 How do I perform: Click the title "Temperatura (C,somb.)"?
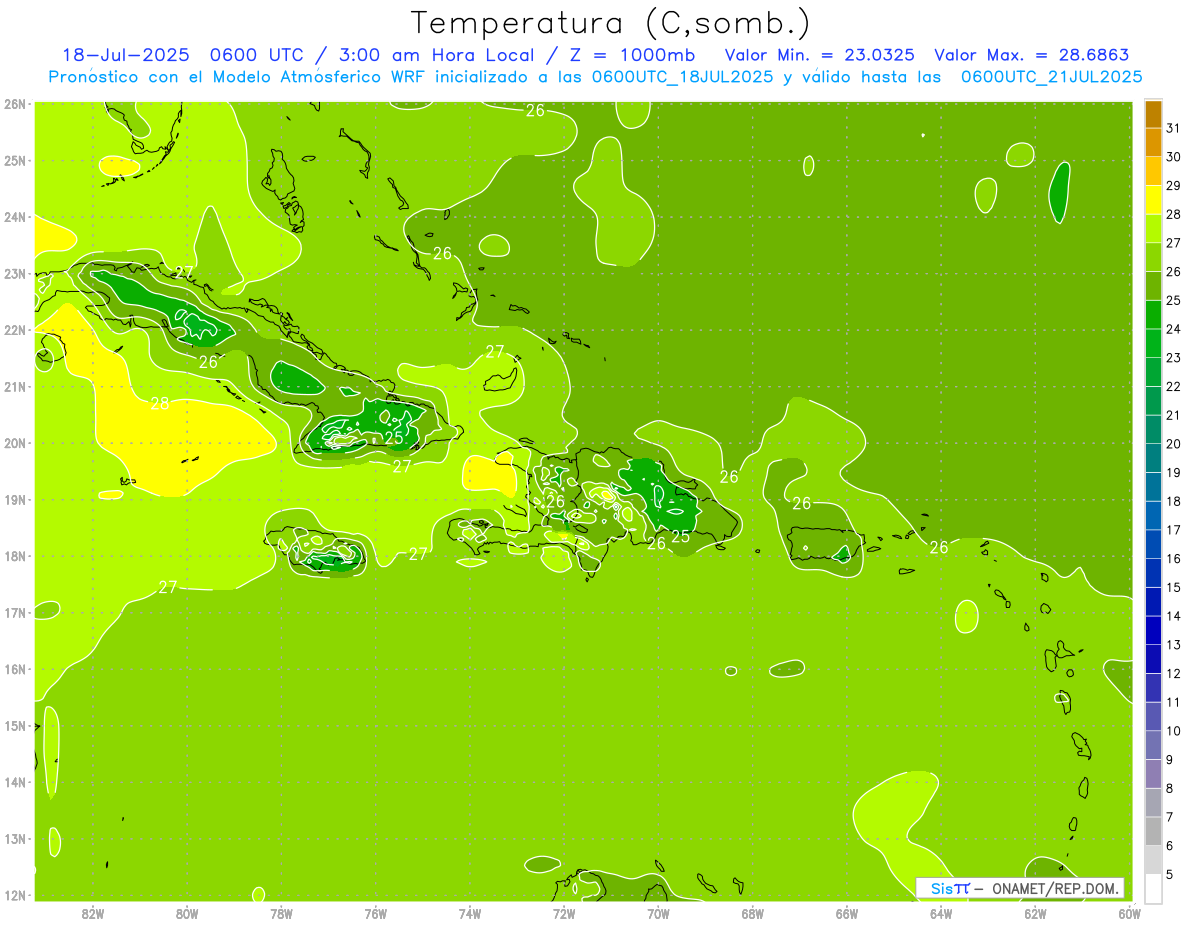pos(611,23)
